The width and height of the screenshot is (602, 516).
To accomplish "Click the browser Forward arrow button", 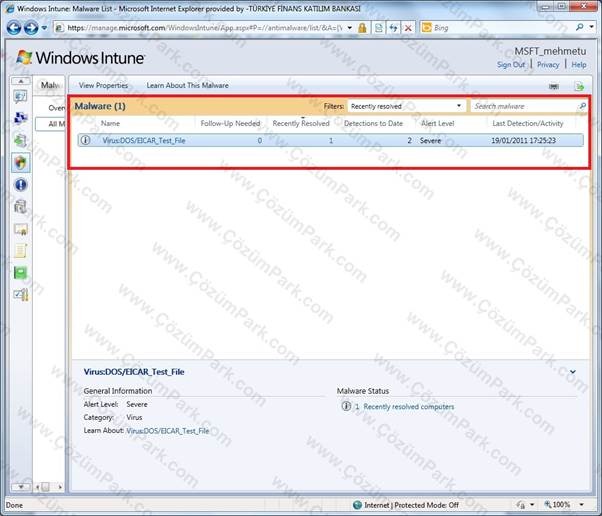I will (31, 28).
